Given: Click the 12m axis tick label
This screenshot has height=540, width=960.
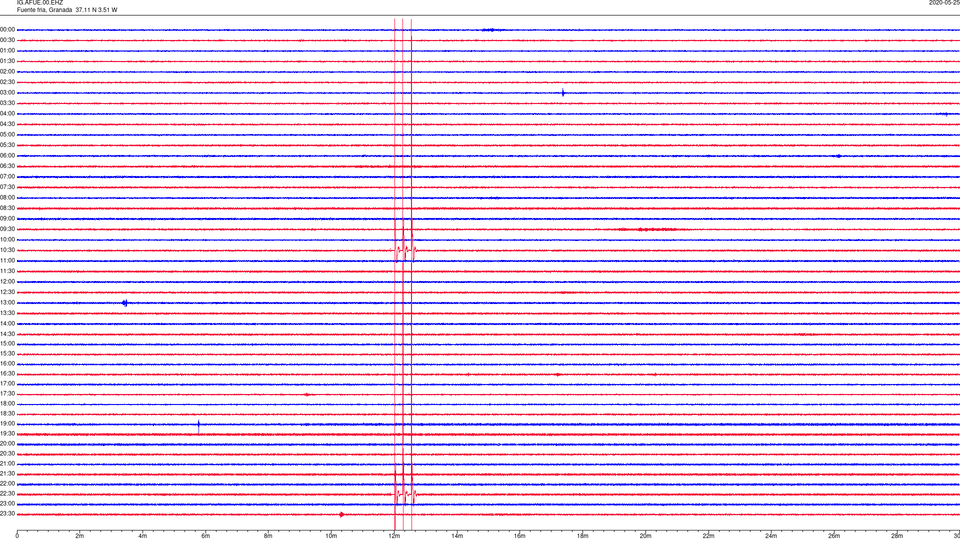Looking at the screenshot, I should tap(394, 536).
